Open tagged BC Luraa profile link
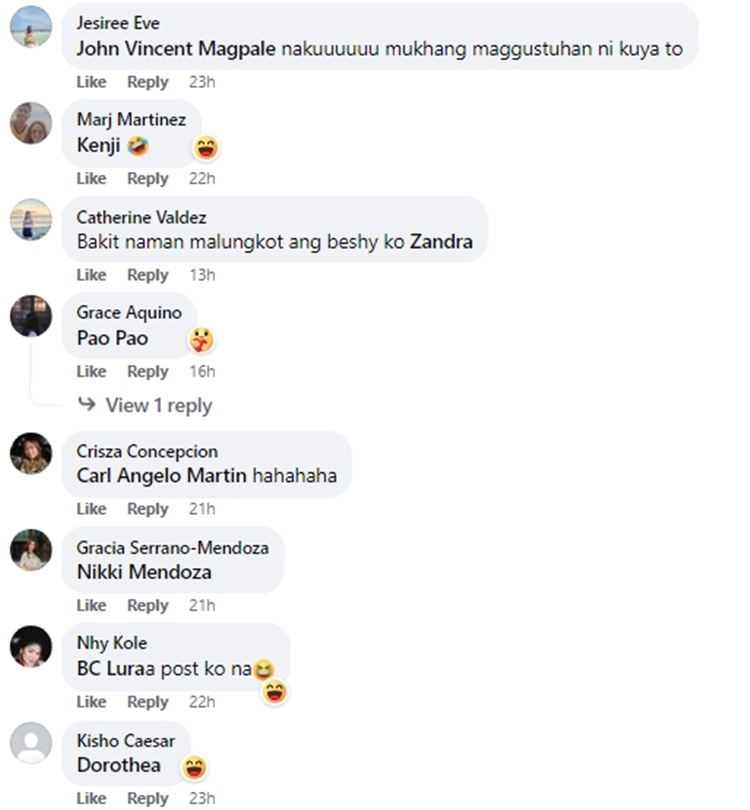750x810 pixels. (x=117, y=669)
